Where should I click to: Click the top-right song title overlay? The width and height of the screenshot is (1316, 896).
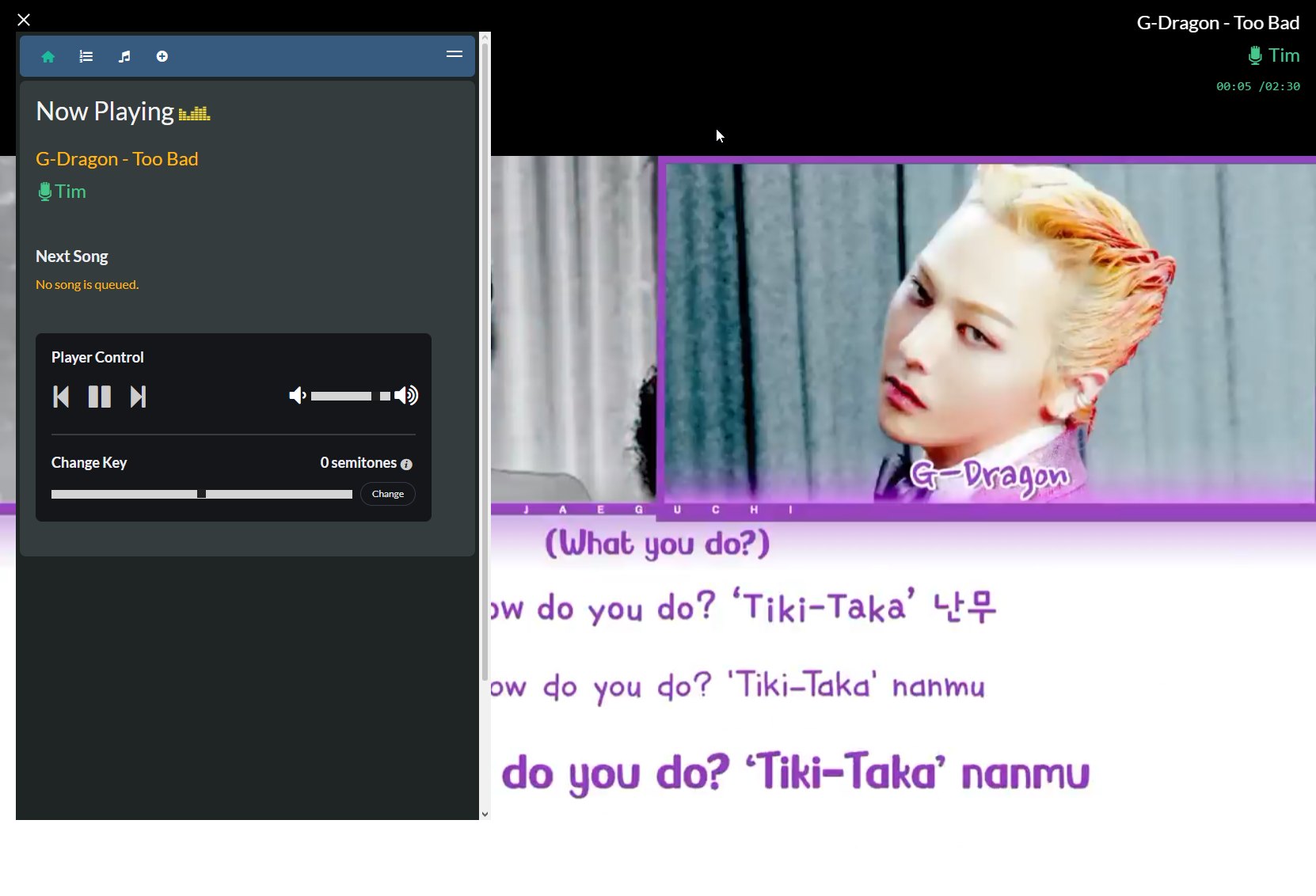1218,23
